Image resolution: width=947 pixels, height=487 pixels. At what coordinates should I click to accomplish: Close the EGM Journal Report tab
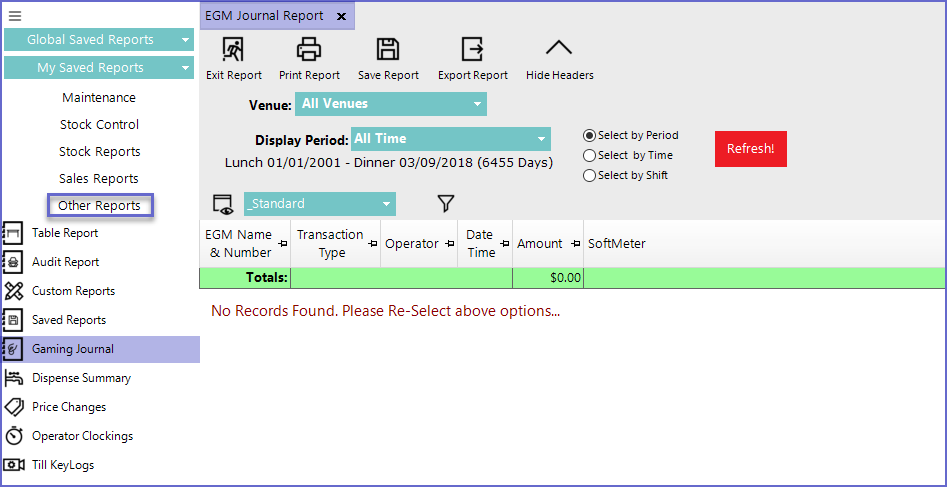(x=341, y=16)
